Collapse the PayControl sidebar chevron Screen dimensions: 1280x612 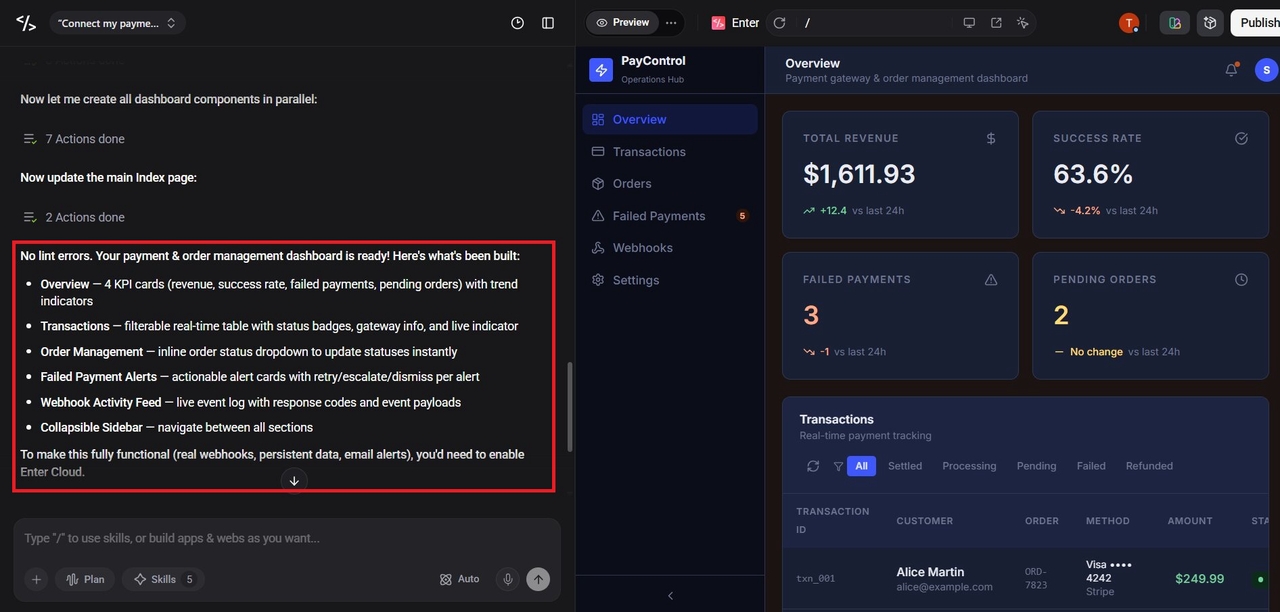pyautogui.click(x=670, y=596)
